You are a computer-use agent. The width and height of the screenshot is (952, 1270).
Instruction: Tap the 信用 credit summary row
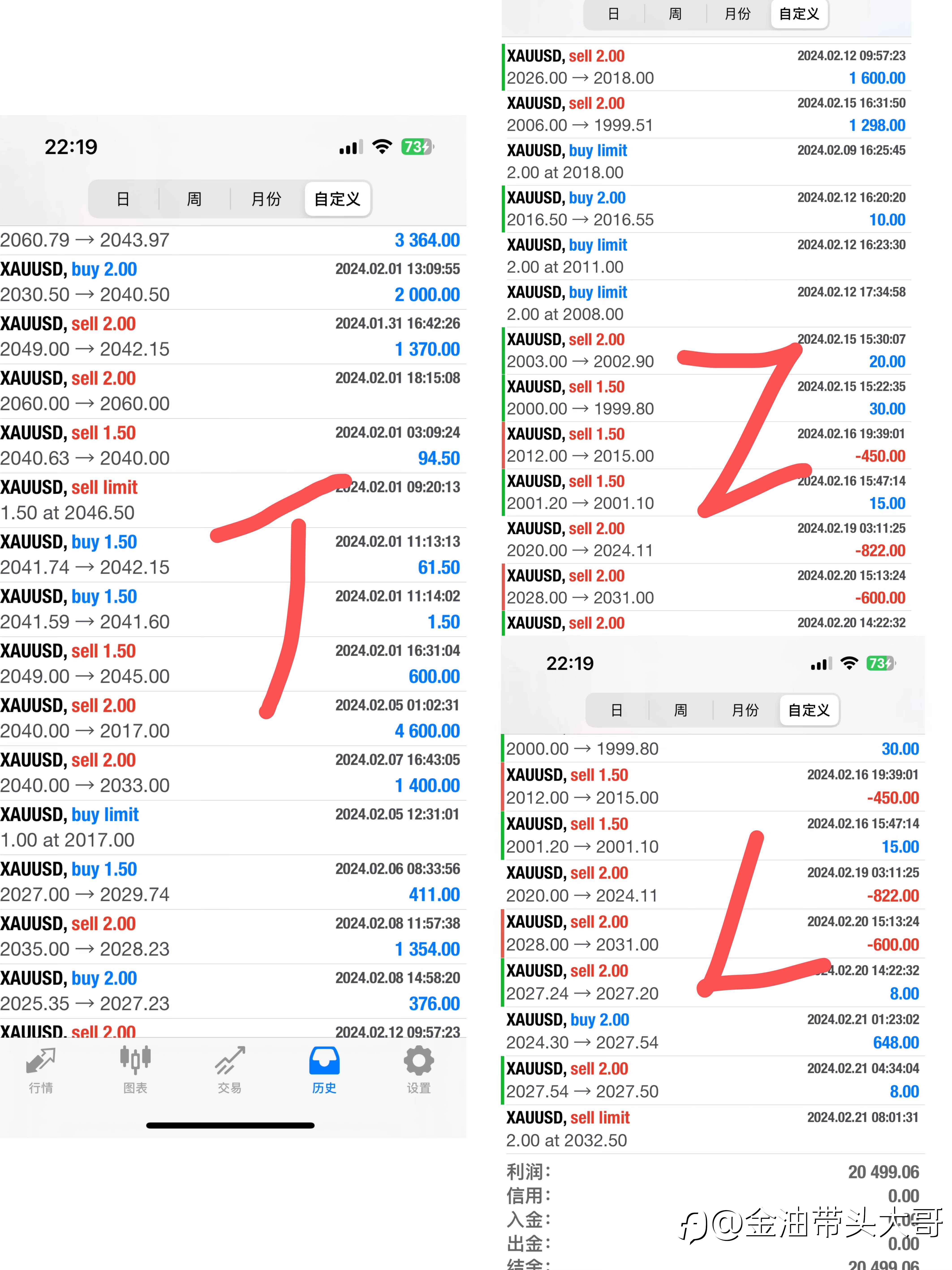pos(713,1196)
